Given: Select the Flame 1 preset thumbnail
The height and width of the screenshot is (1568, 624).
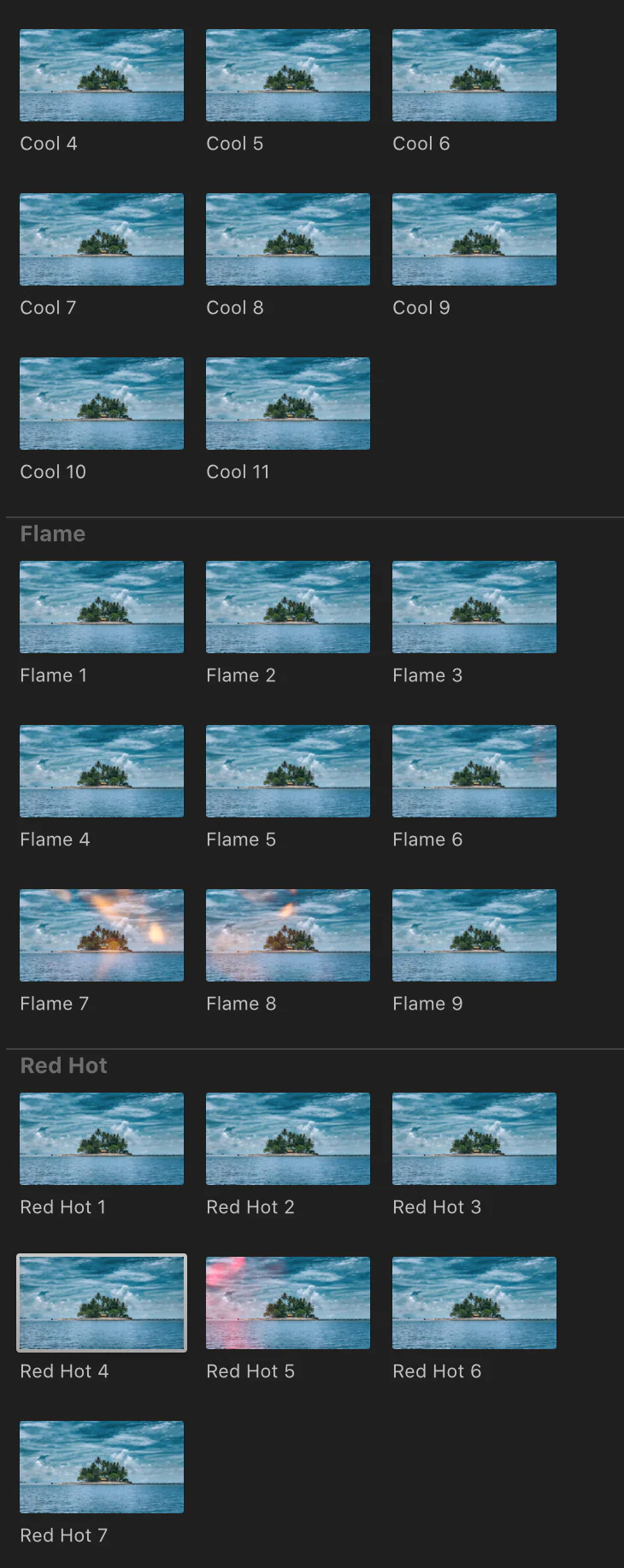Looking at the screenshot, I should click(102, 607).
